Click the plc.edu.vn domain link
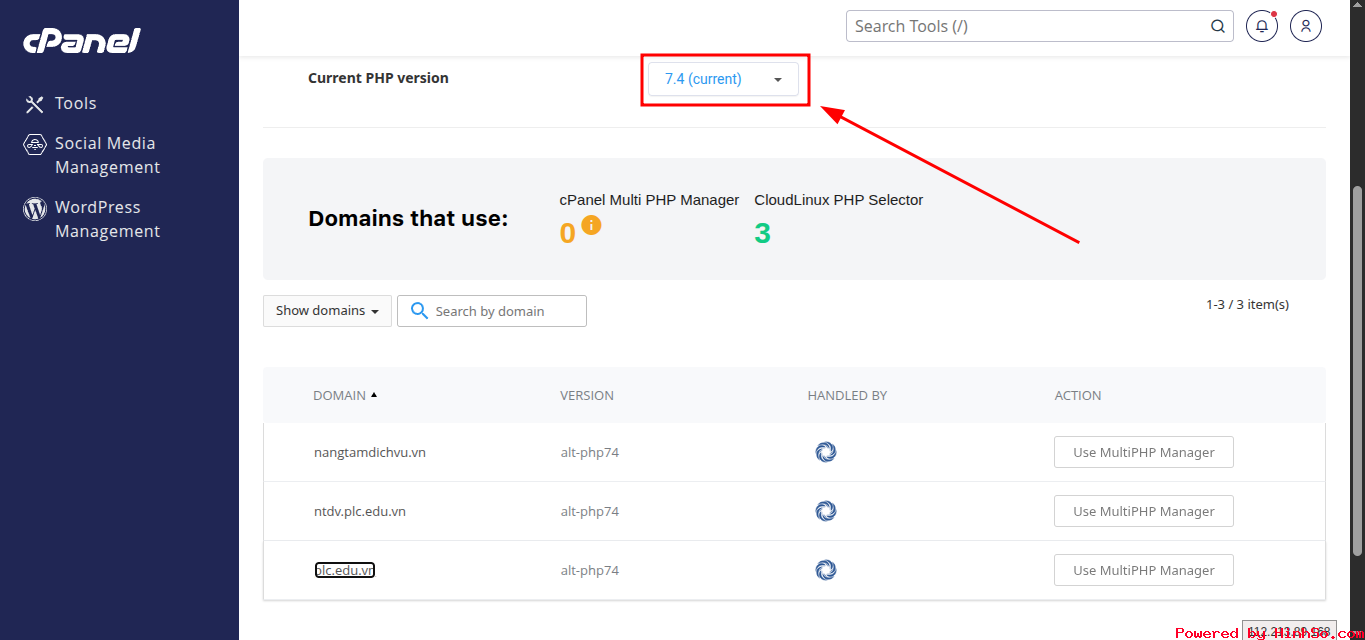Viewport: 1365px width, 640px height. pyautogui.click(x=345, y=570)
